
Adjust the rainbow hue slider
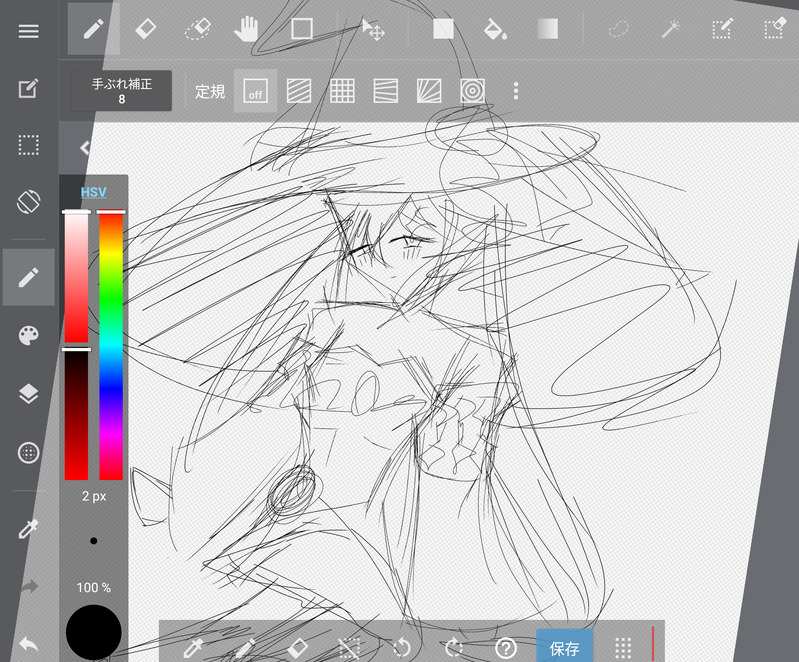click(x=111, y=346)
